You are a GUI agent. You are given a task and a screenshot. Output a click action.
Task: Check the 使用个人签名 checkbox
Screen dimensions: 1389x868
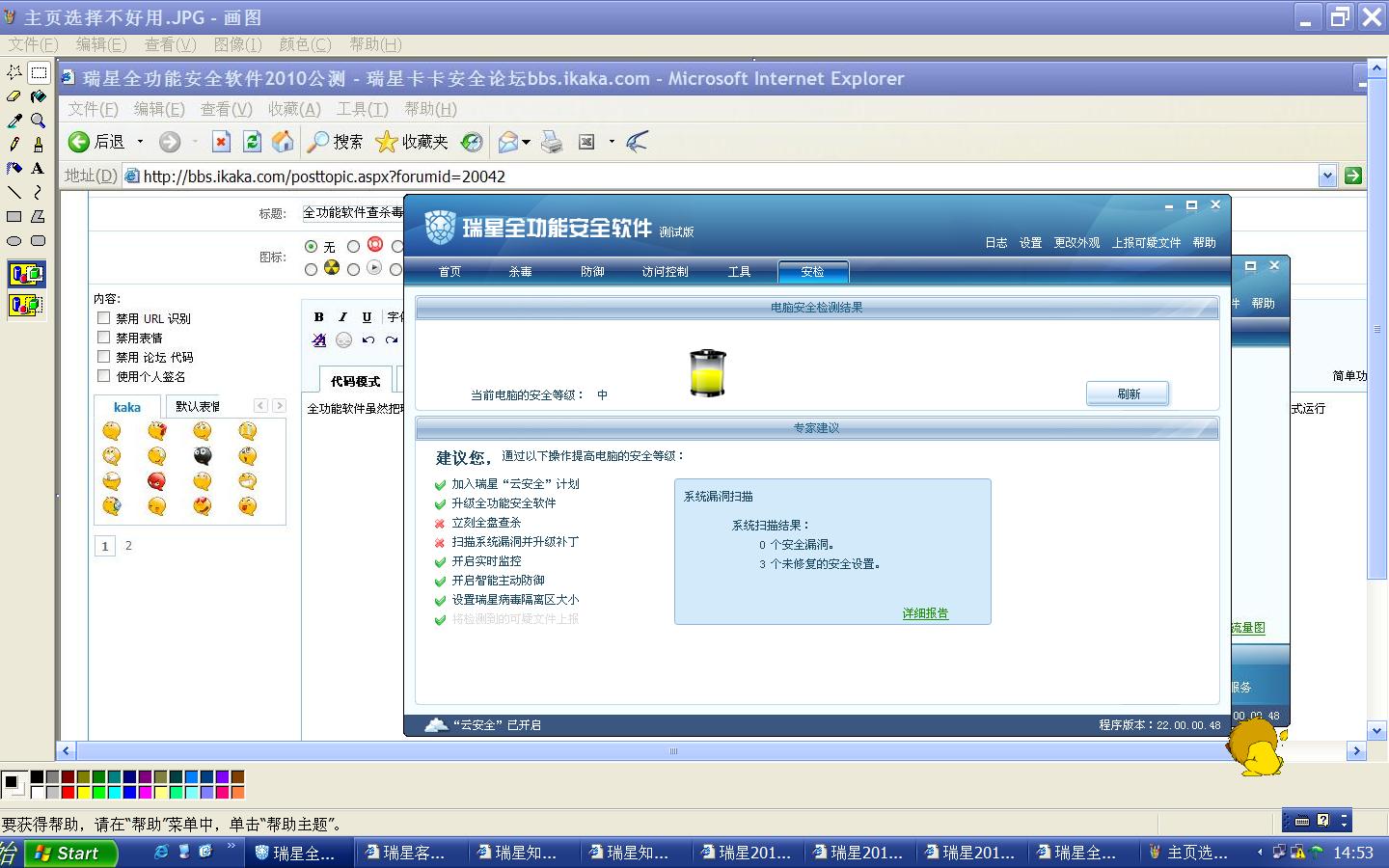(x=103, y=376)
